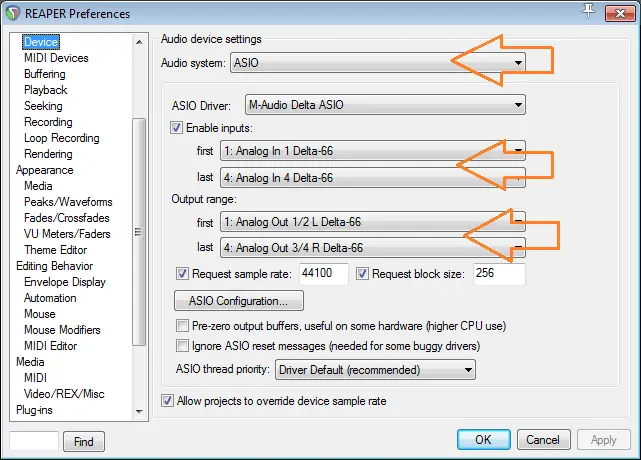The image size is (641, 460).
Task: Click the block size field 256
Action: 499,274
